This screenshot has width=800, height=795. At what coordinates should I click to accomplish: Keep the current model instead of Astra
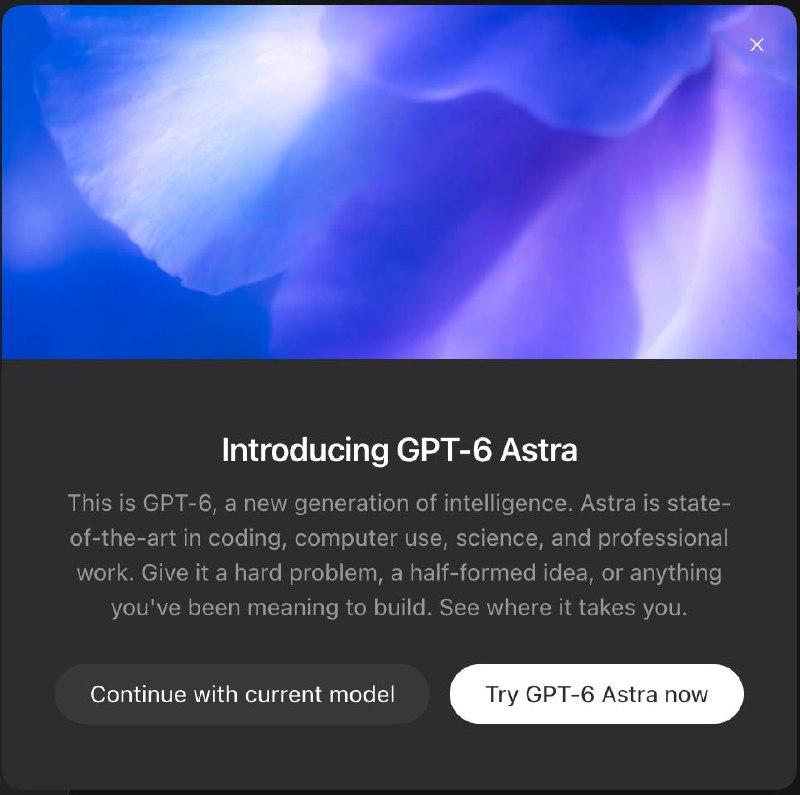242,694
